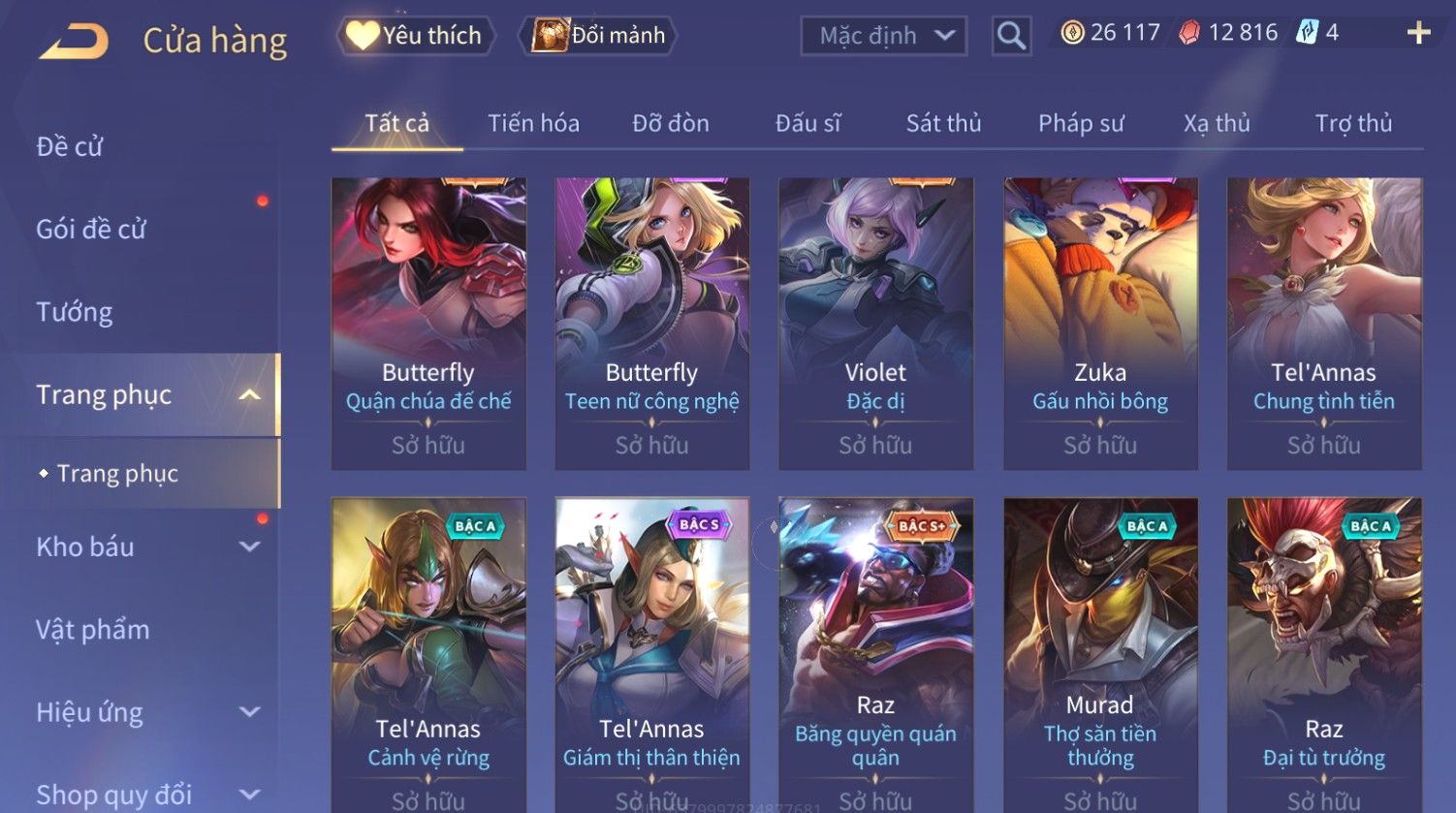Open Tướng in the sidebar

[x=74, y=312]
